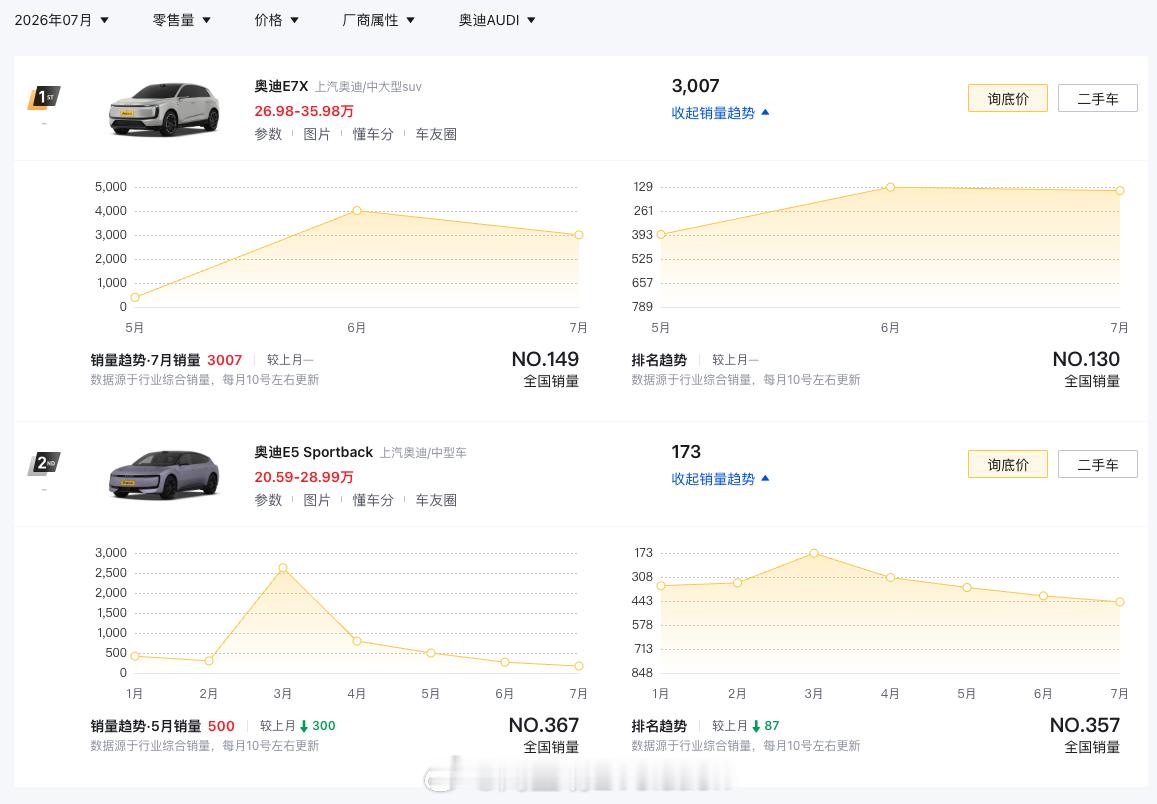The image size is (1157, 804).
Task: Select 6月 point on E5 Sportback sales chart
Action: 505,662
